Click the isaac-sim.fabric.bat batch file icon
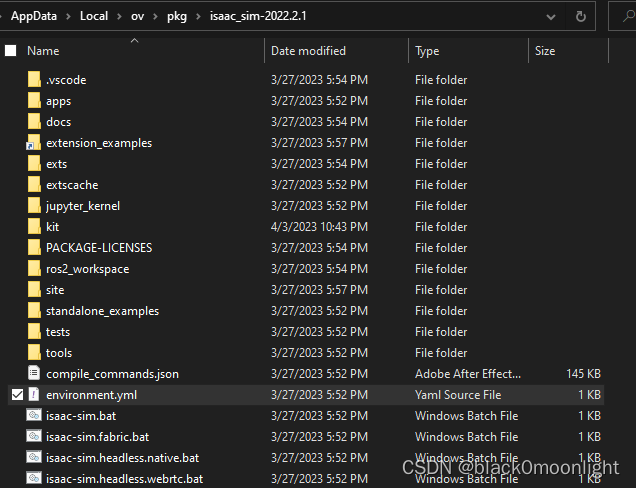The height and width of the screenshot is (488, 636). click(x=34, y=436)
